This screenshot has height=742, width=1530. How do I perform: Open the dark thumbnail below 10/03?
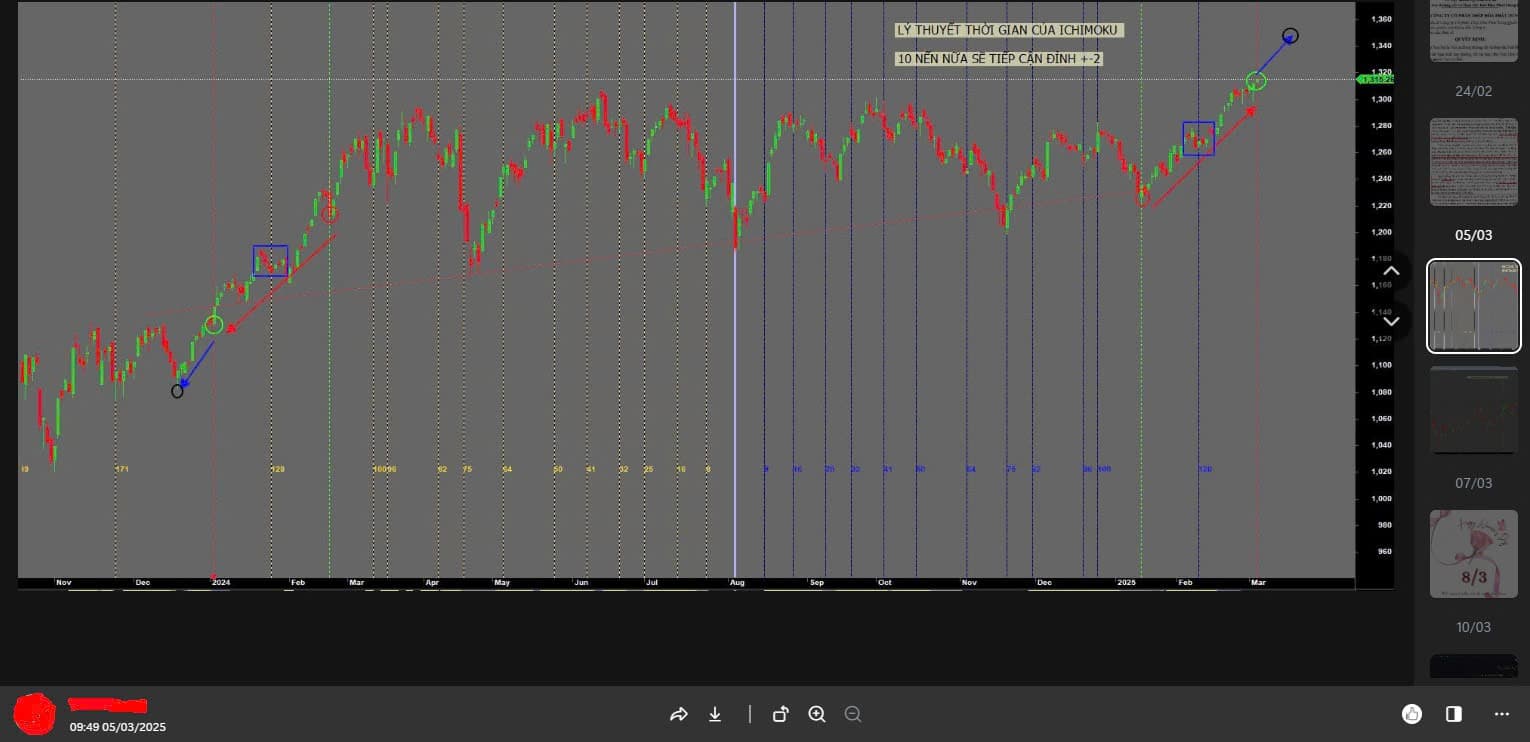1473,667
